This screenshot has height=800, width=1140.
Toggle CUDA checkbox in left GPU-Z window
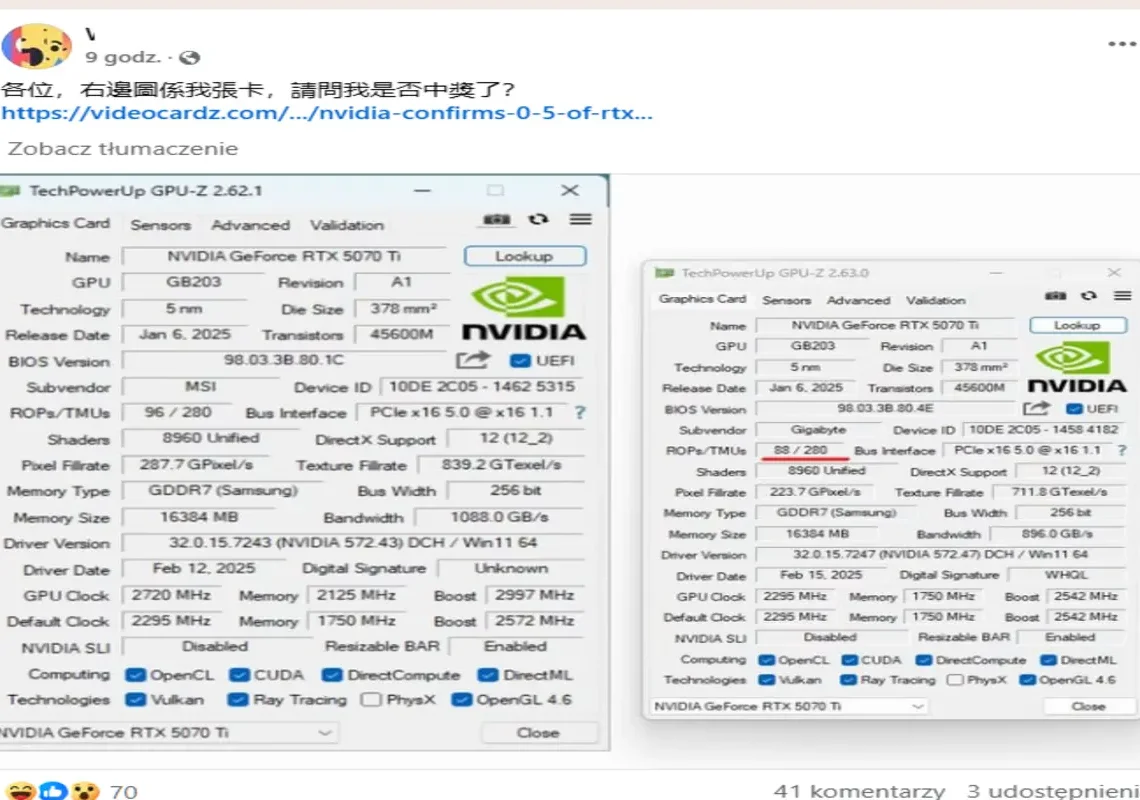coord(239,675)
